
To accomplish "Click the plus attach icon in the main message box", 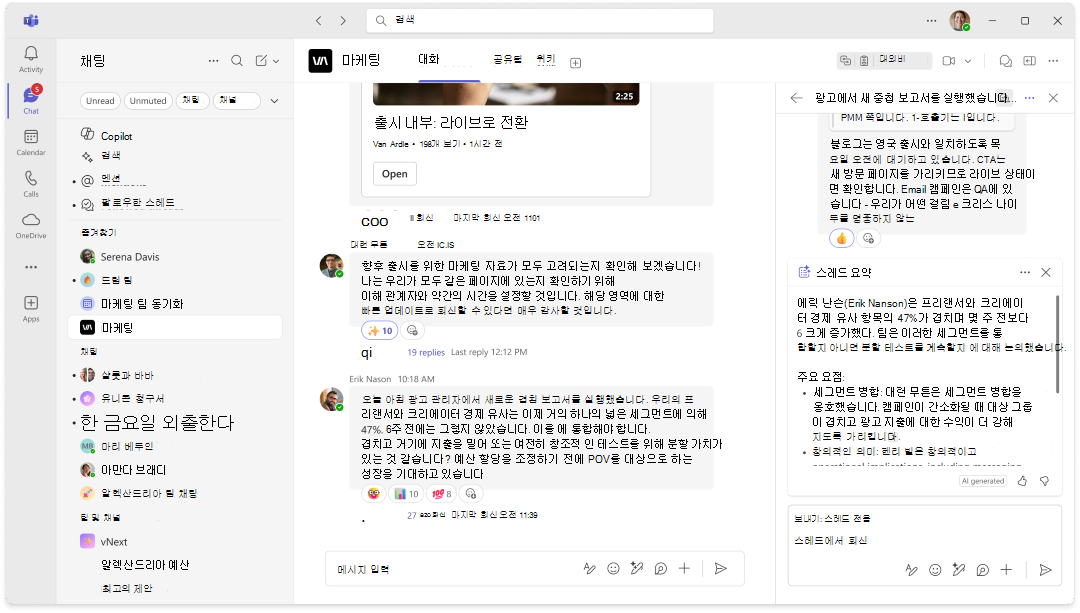I will point(684,568).
